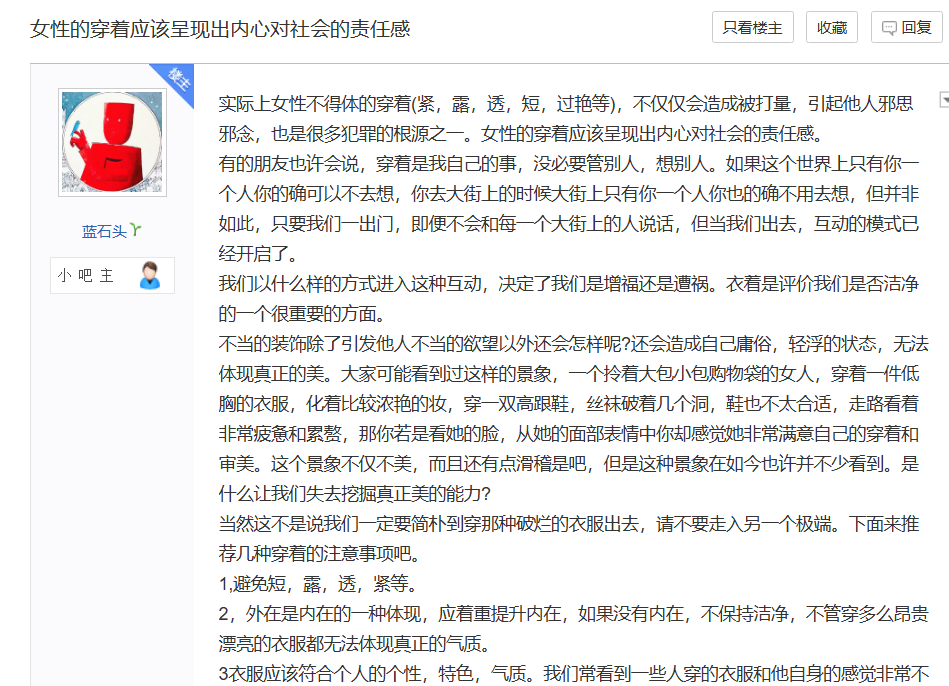Click the red robot avatar image

tap(112, 142)
